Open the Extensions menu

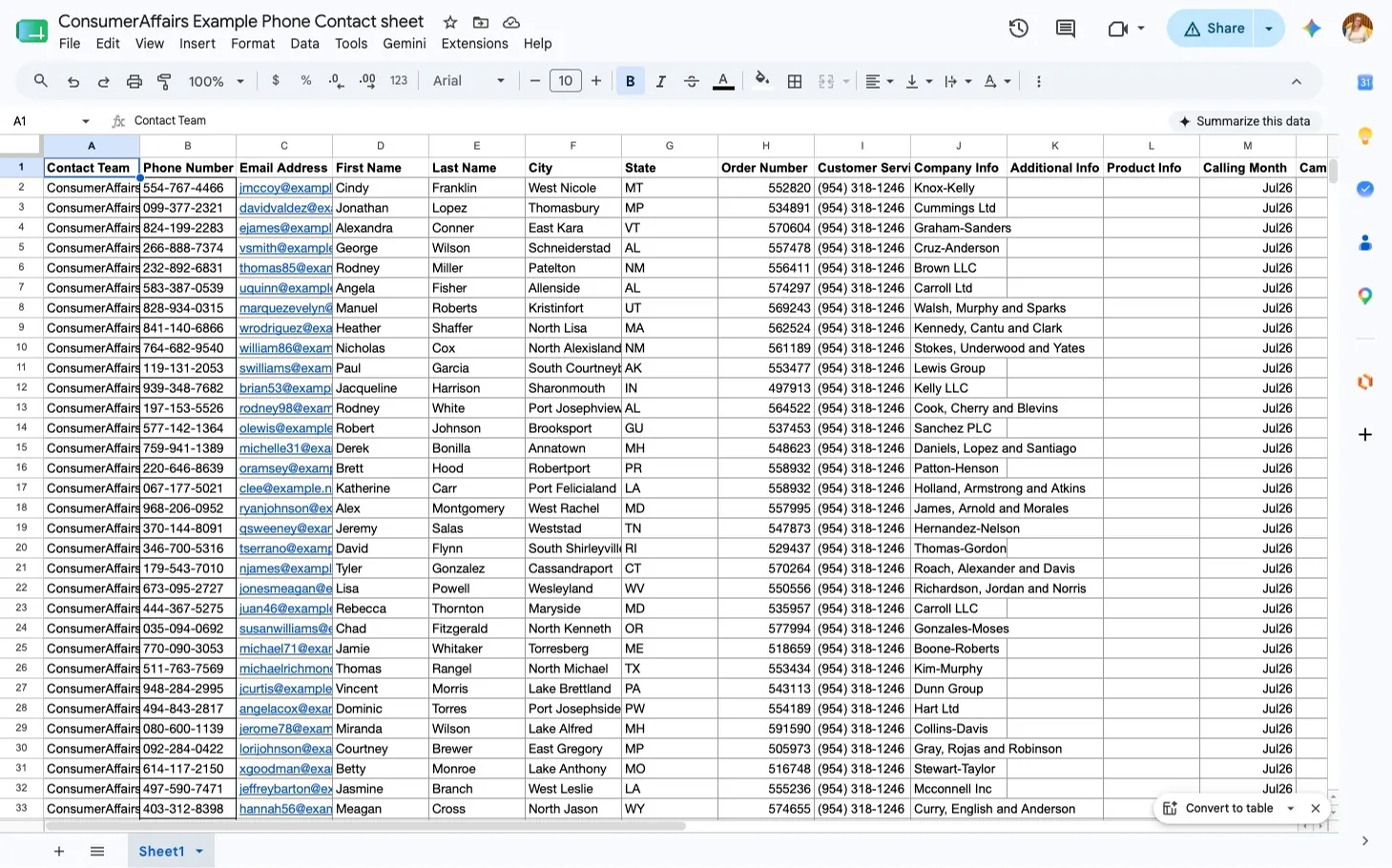(x=474, y=43)
